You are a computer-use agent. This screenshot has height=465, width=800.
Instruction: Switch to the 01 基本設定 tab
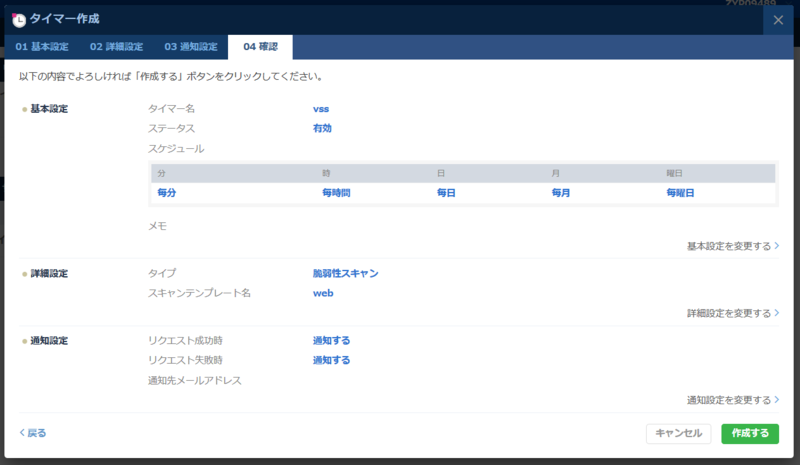(42, 47)
